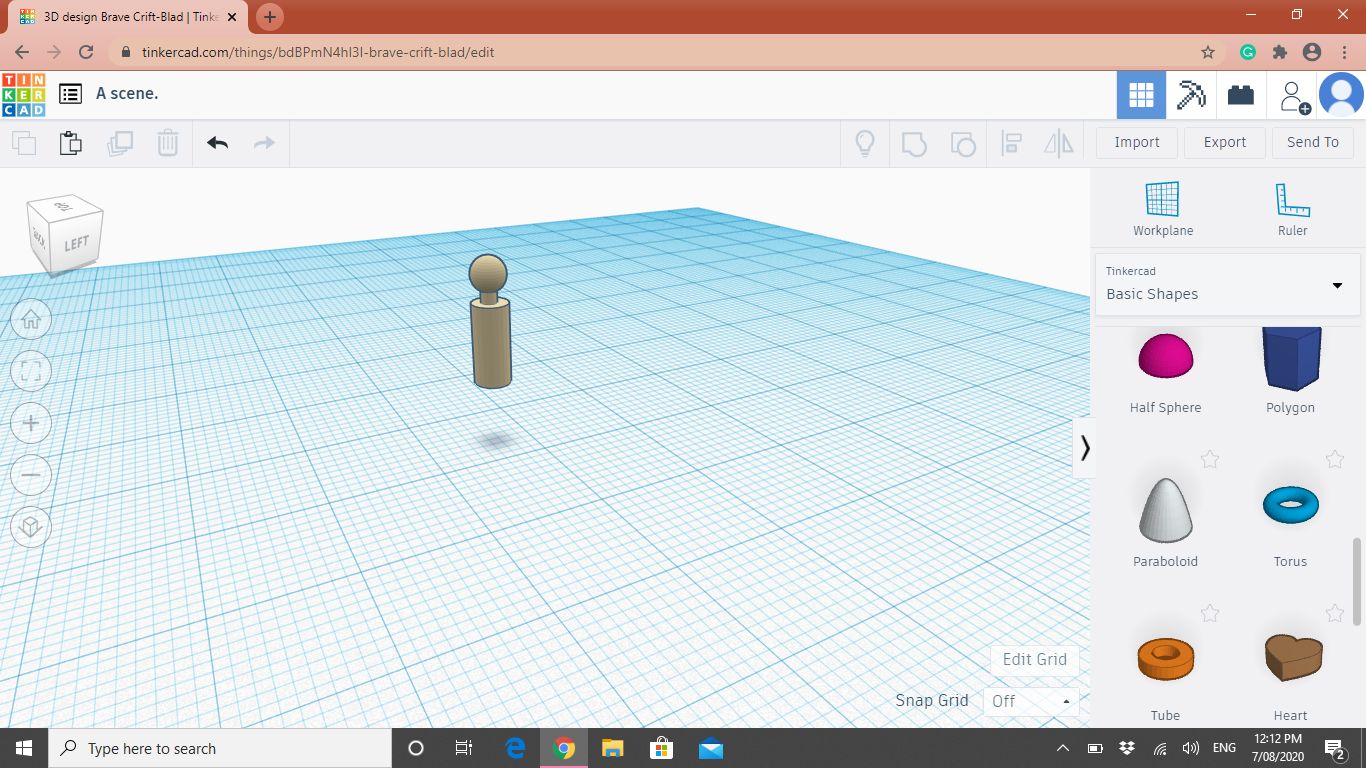Click the shapes panel scrollbar

pyautogui.click(x=1357, y=582)
